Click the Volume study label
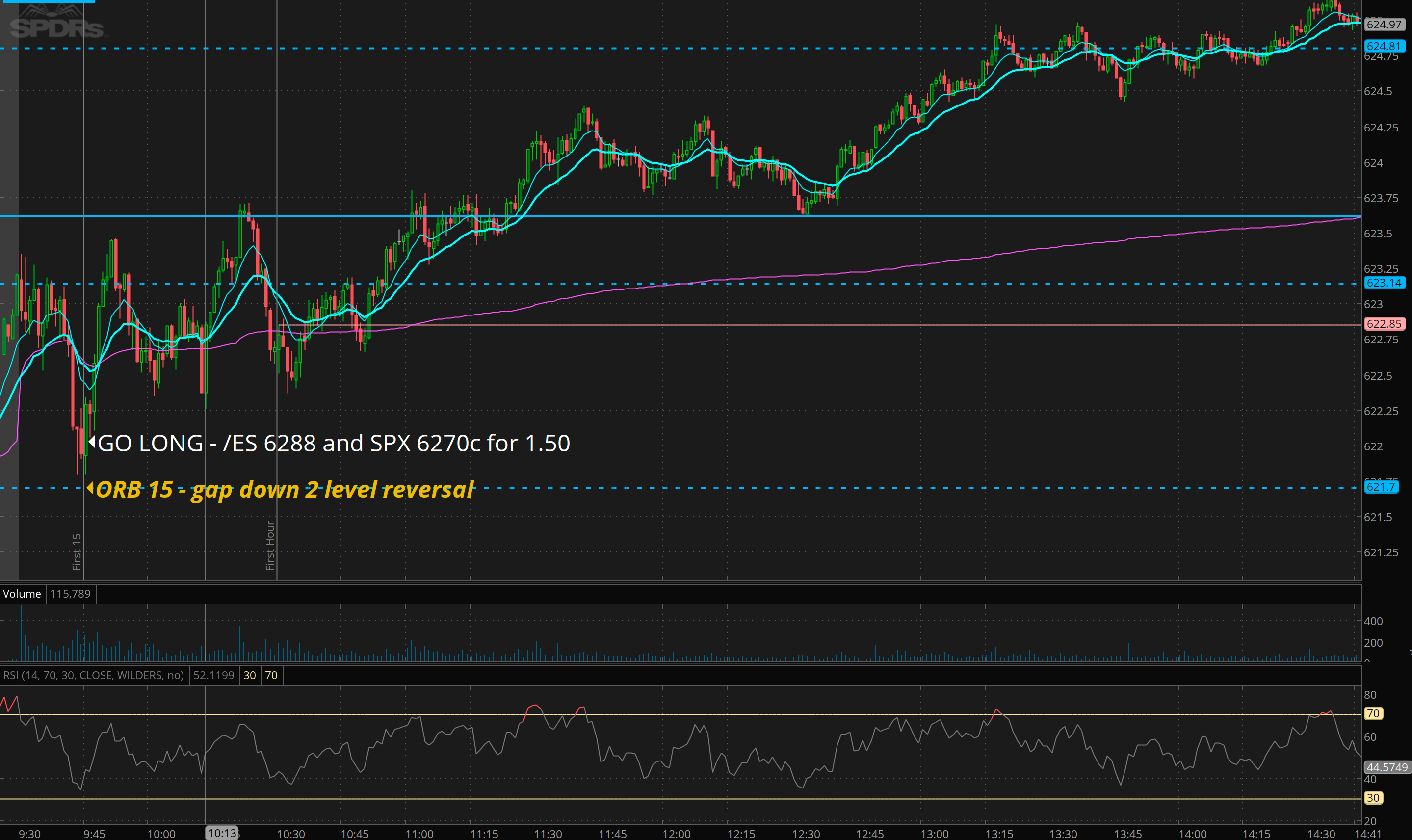Image resolution: width=1412 pixels, height=840 pixels. tap(22, 594)
